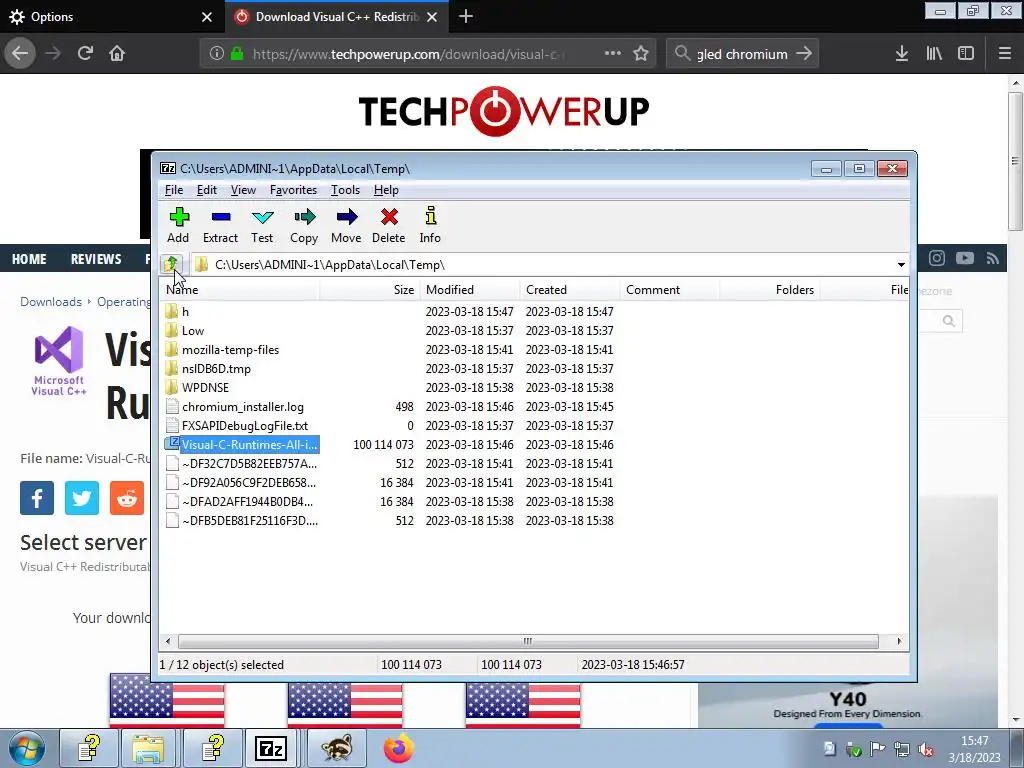Select FXSAPIDebugLogFile.txt file

[x=244, y=426]
